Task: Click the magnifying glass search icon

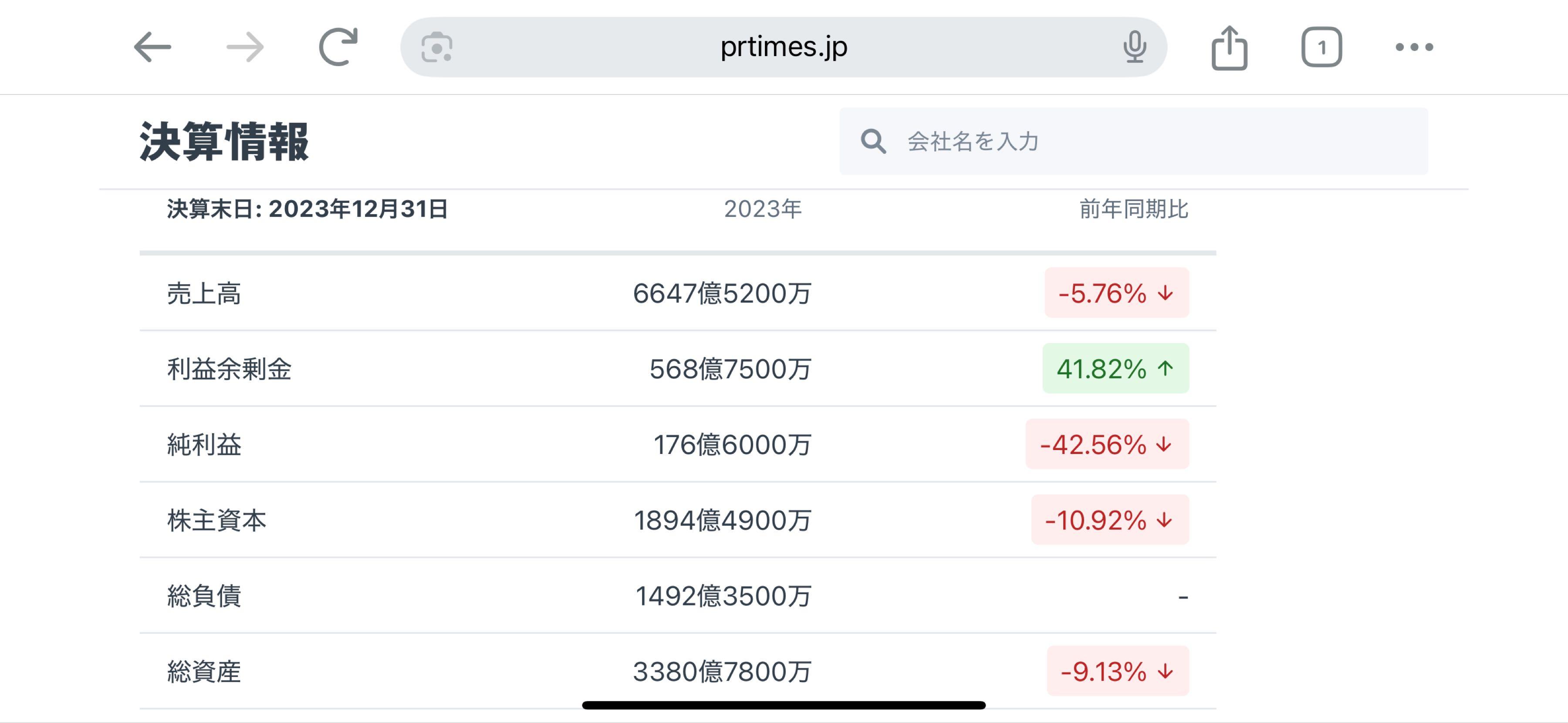Action: pyautogui.click(x=873, y=141)
